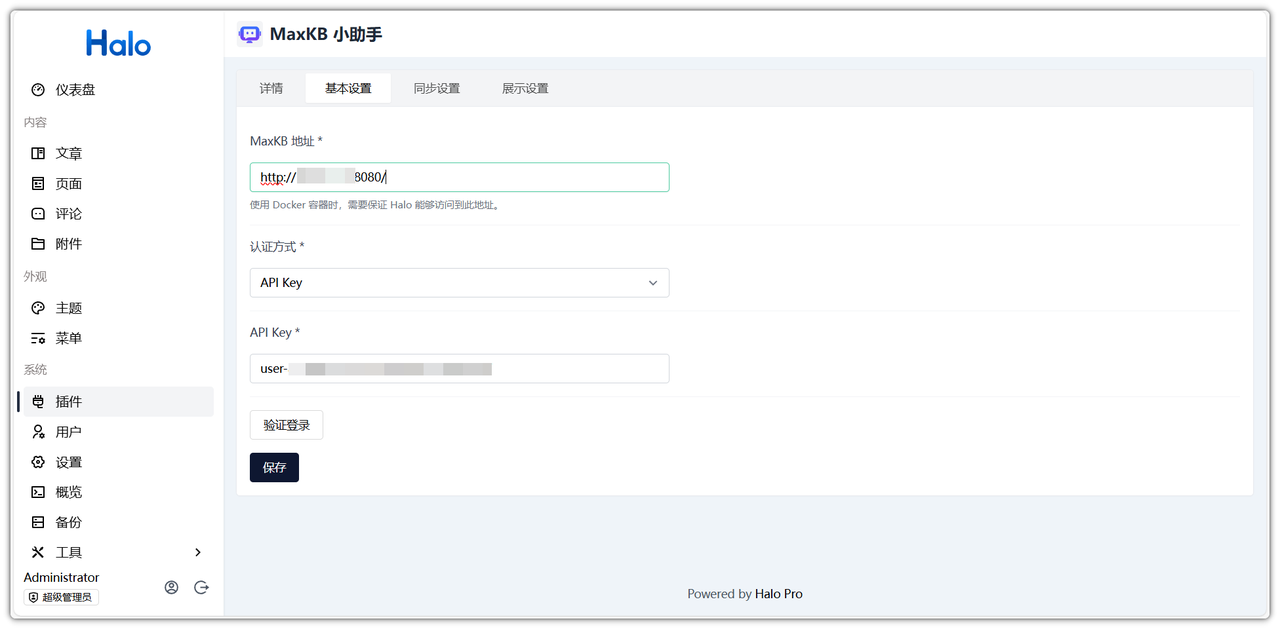Open the Halo Pro footer link

tap(778, 594)
